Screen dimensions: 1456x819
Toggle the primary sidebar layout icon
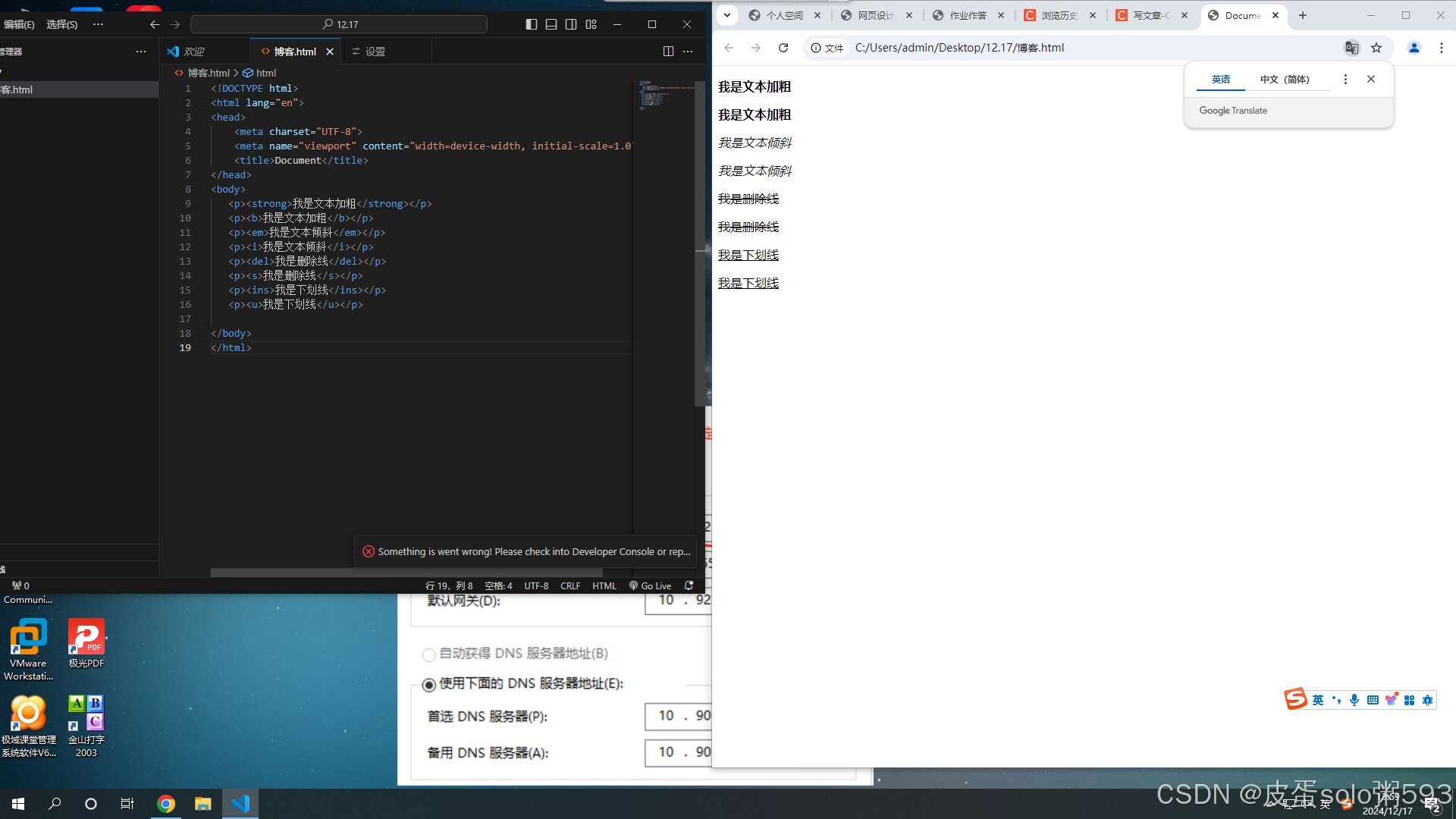pyautogui.click(x=531, y=24)
